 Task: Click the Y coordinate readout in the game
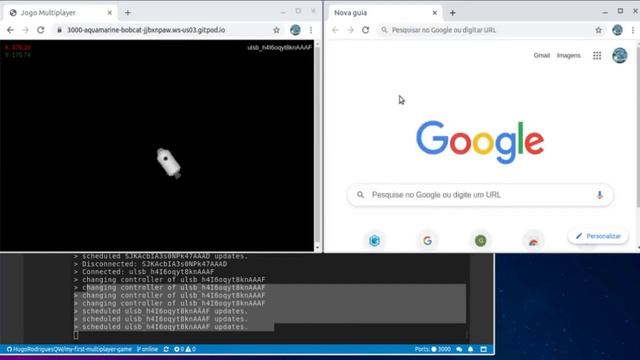(x=18, y=55)
